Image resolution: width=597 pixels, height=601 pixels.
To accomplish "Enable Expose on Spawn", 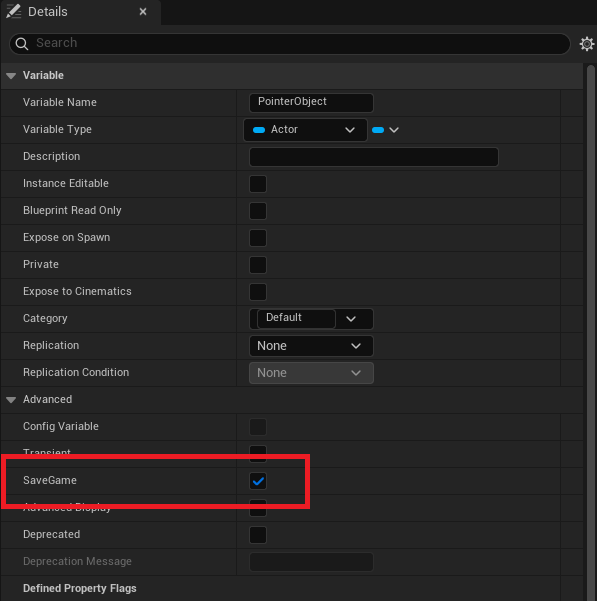I will click(x=258, y=238).
